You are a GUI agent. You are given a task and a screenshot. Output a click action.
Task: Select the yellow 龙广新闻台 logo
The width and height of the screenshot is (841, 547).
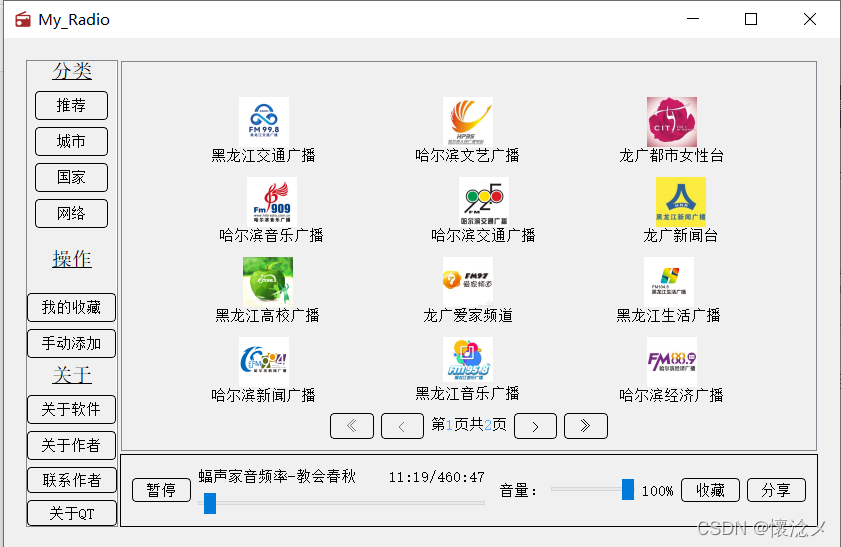pyautogui.click(x=681, y=202)
